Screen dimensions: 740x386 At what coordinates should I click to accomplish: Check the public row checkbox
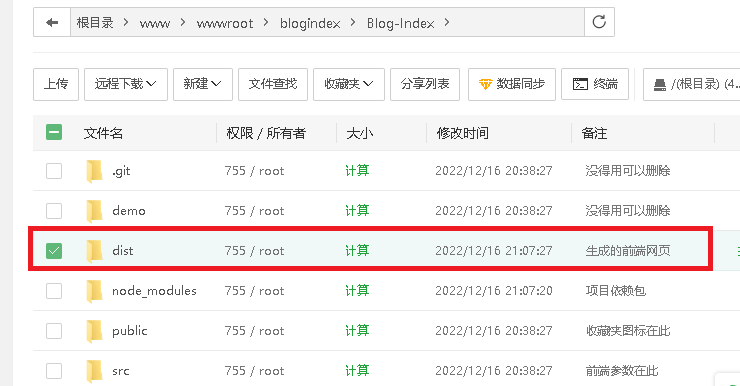[x=54, y=331]
